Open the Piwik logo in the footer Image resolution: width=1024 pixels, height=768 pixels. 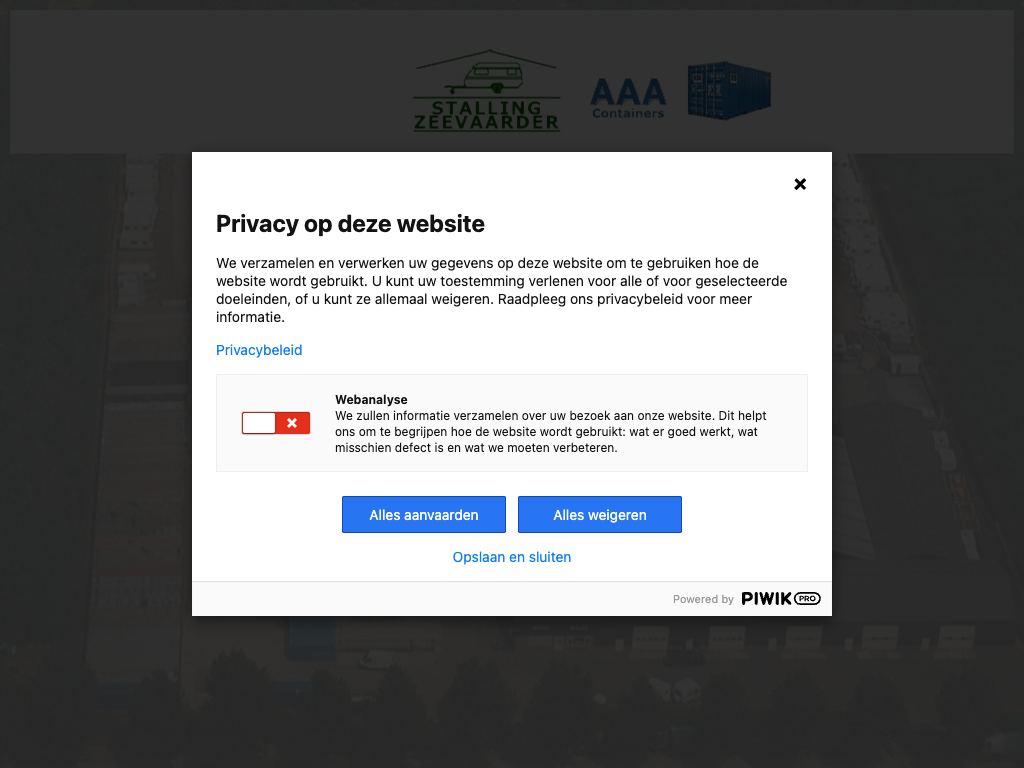pos(767,599)
